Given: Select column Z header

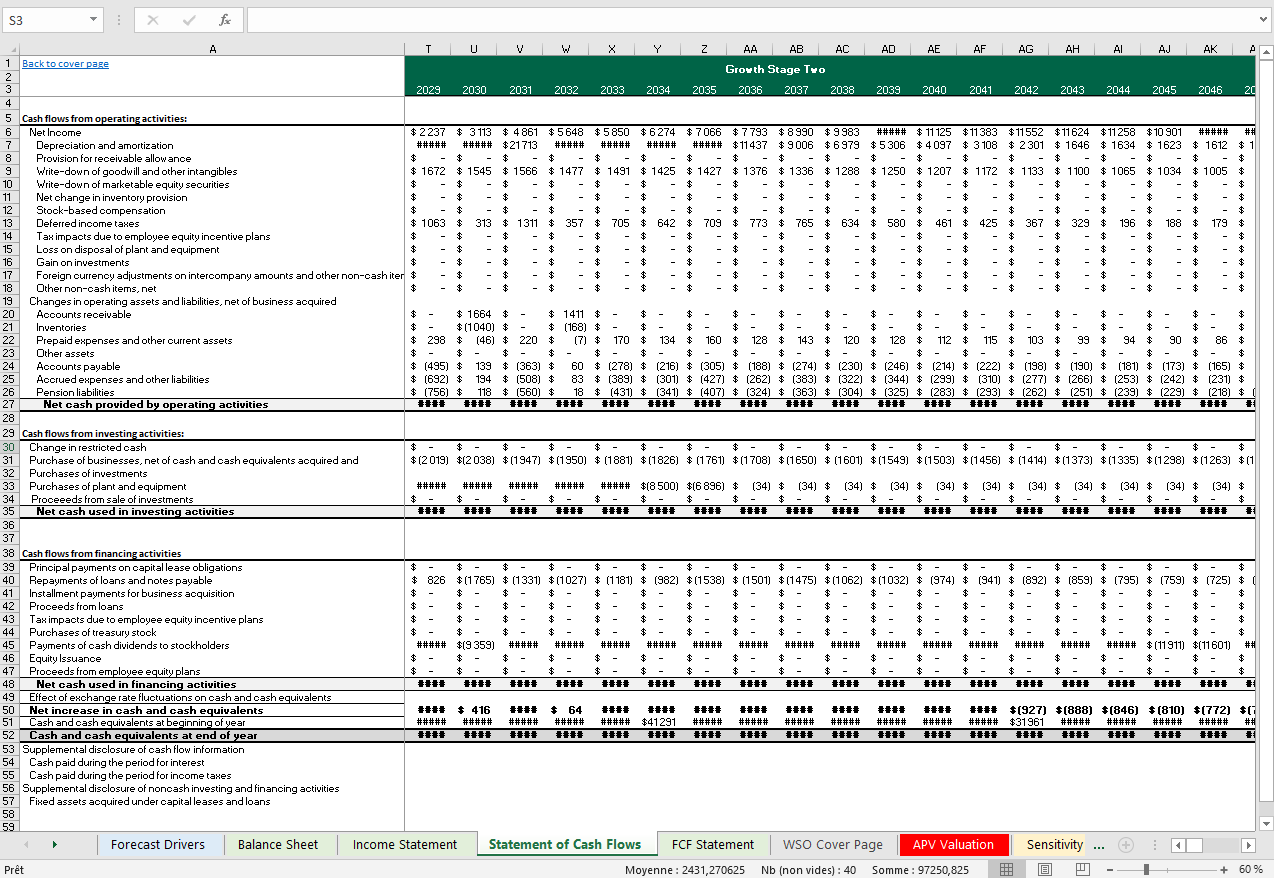Looking at the screenshot, I should [704, 49].
